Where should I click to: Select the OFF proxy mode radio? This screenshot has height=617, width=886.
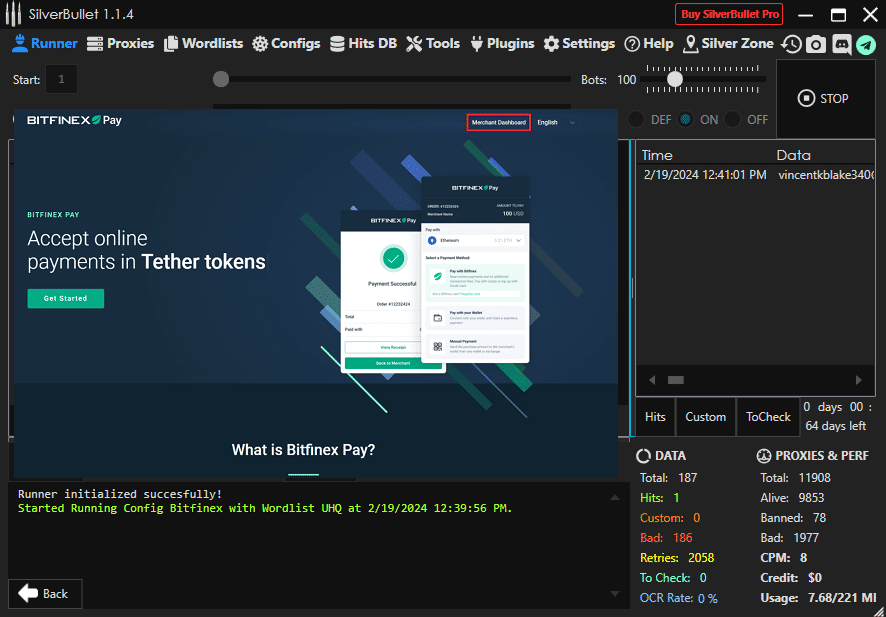pyautogui.click(x=733, y=120)
